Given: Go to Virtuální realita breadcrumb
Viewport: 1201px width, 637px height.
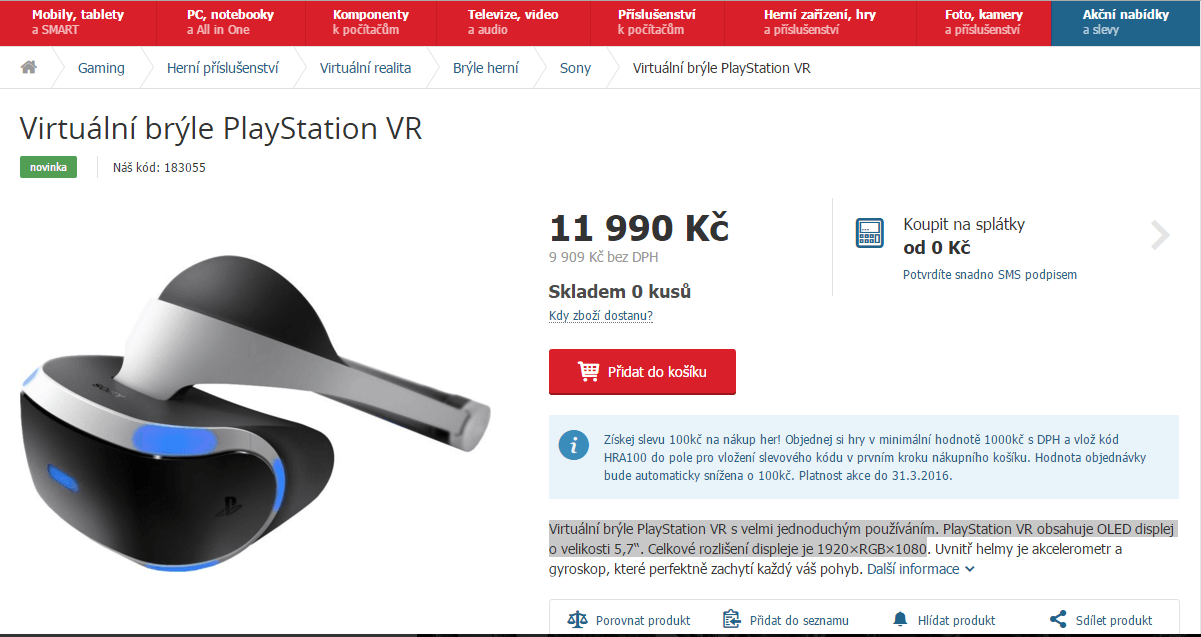Looking at the screenshot, I should [365, 68].
